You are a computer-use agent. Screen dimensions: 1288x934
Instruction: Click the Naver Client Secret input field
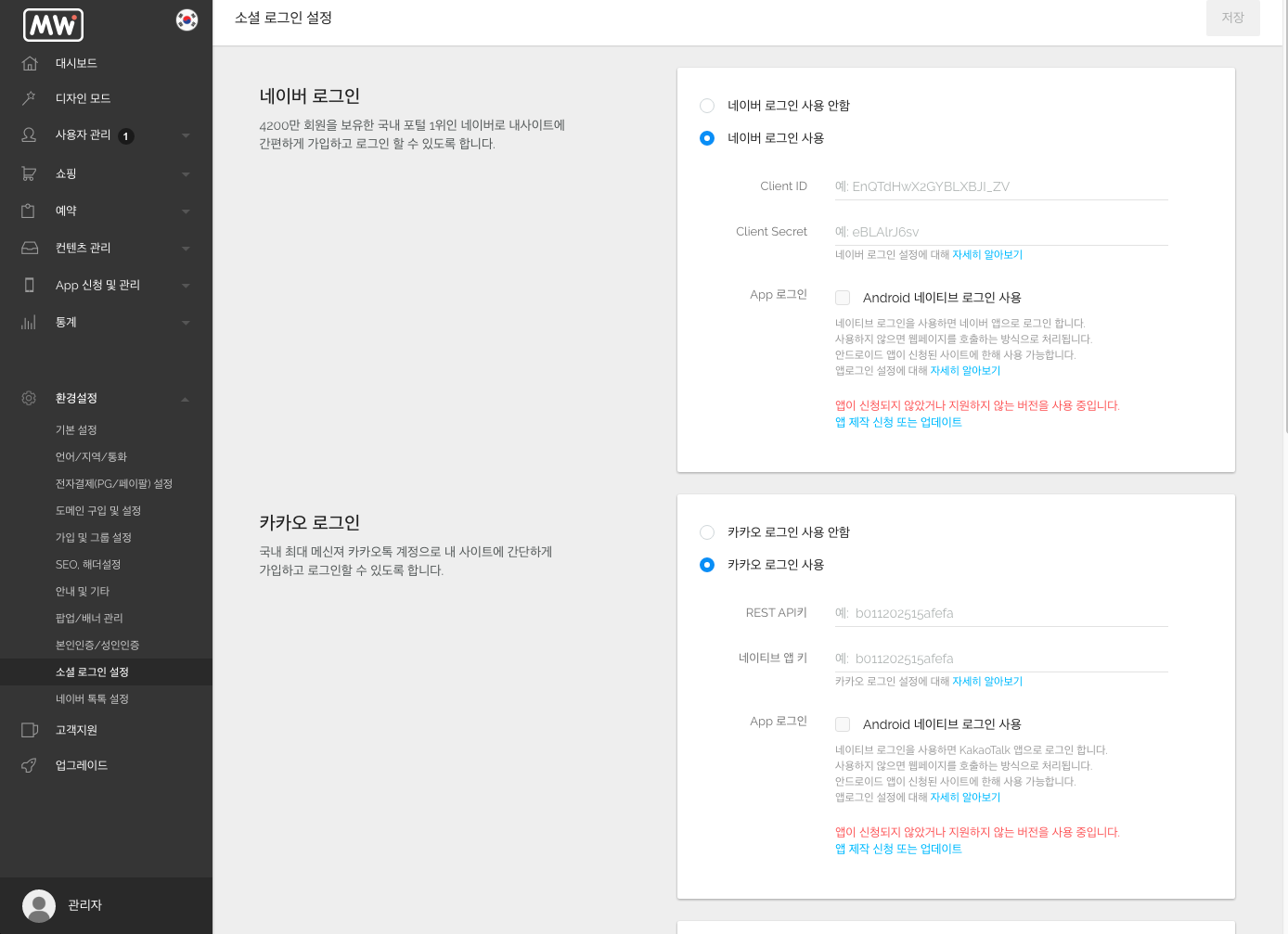pos(1001,232)
